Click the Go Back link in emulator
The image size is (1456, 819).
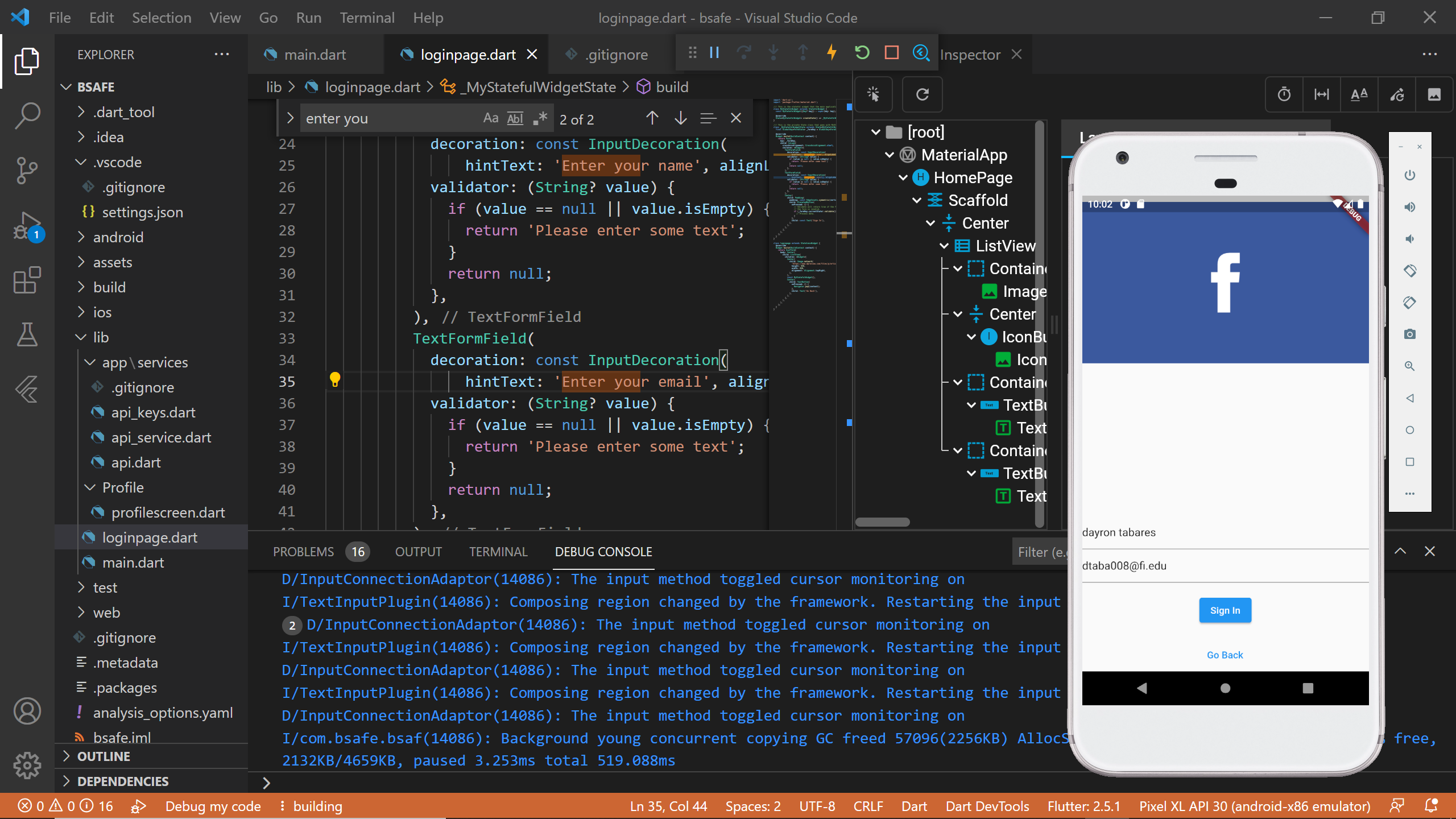[x=1225, y=655]
